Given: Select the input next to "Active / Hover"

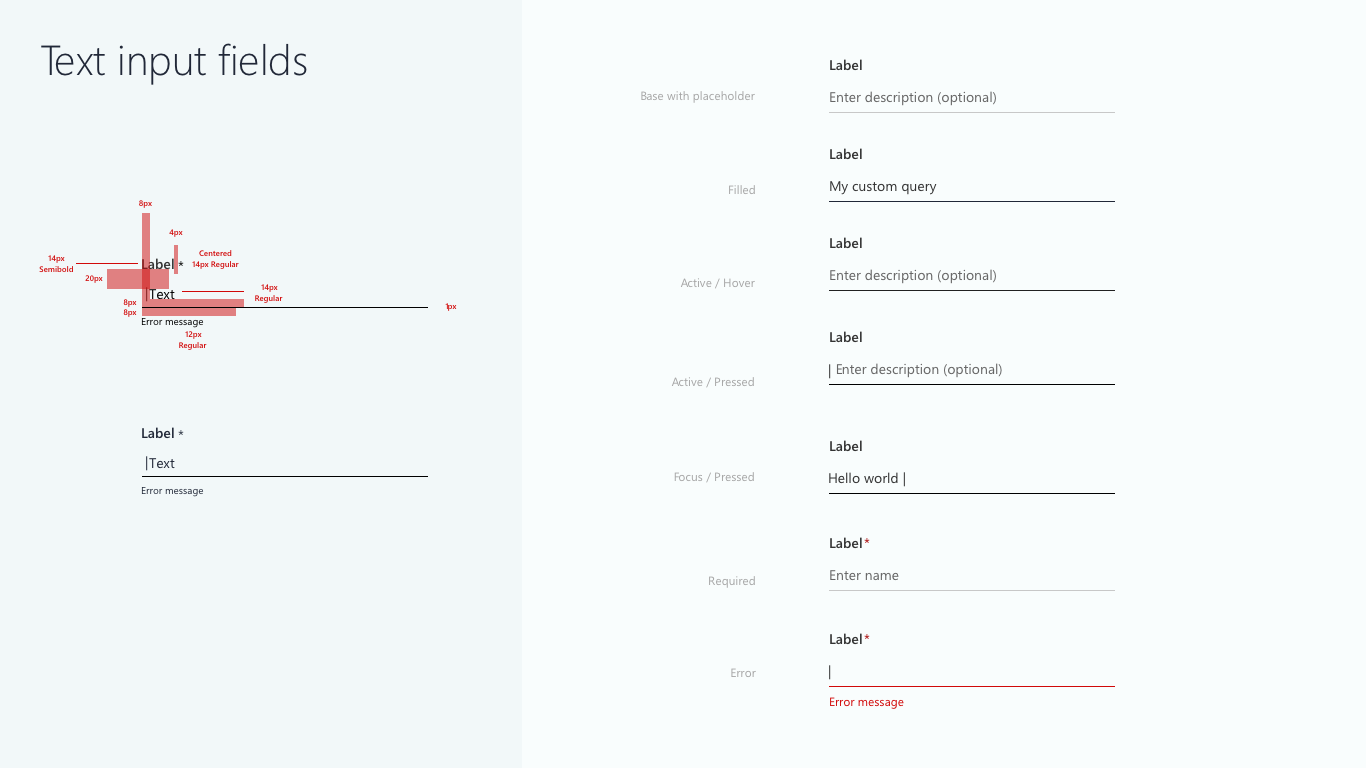Looking at the screenshot, I should [x=970, y=276].
